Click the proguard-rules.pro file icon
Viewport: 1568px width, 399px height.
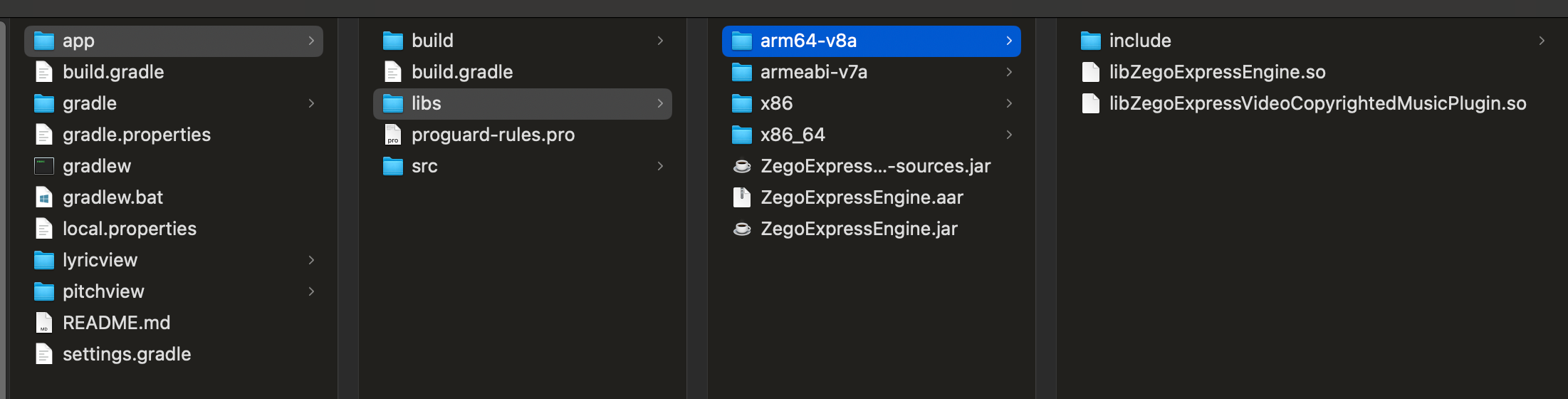coord(393,135)
